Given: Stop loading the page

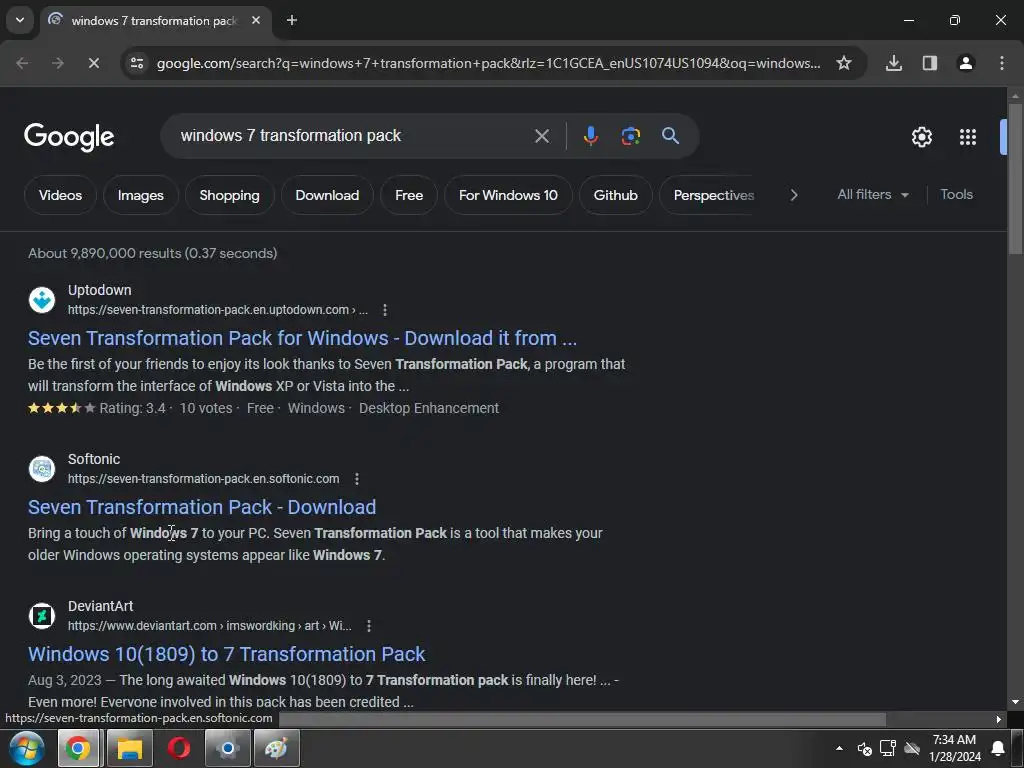Looking at the screenshot, I should (x=93, y=63).
